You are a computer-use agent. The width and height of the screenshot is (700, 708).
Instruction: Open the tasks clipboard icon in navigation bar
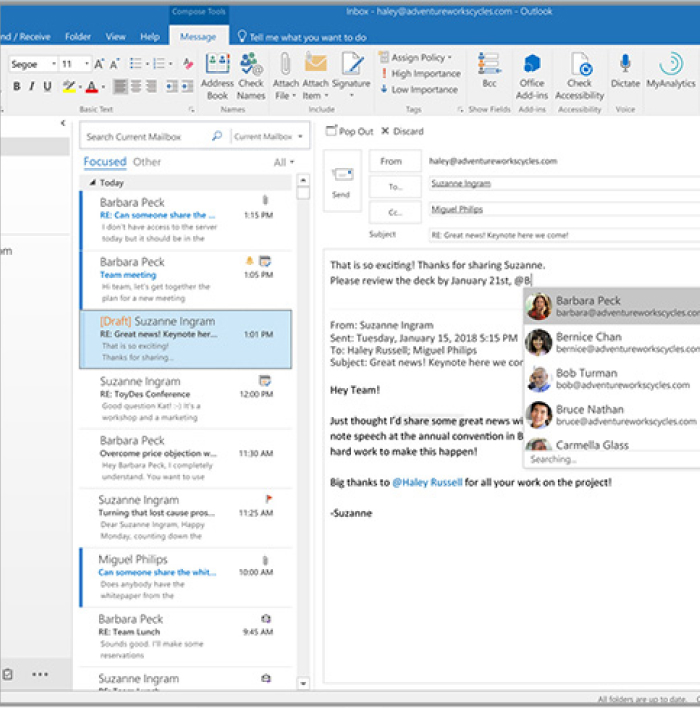pyautogui.click(x=8, y=674)
